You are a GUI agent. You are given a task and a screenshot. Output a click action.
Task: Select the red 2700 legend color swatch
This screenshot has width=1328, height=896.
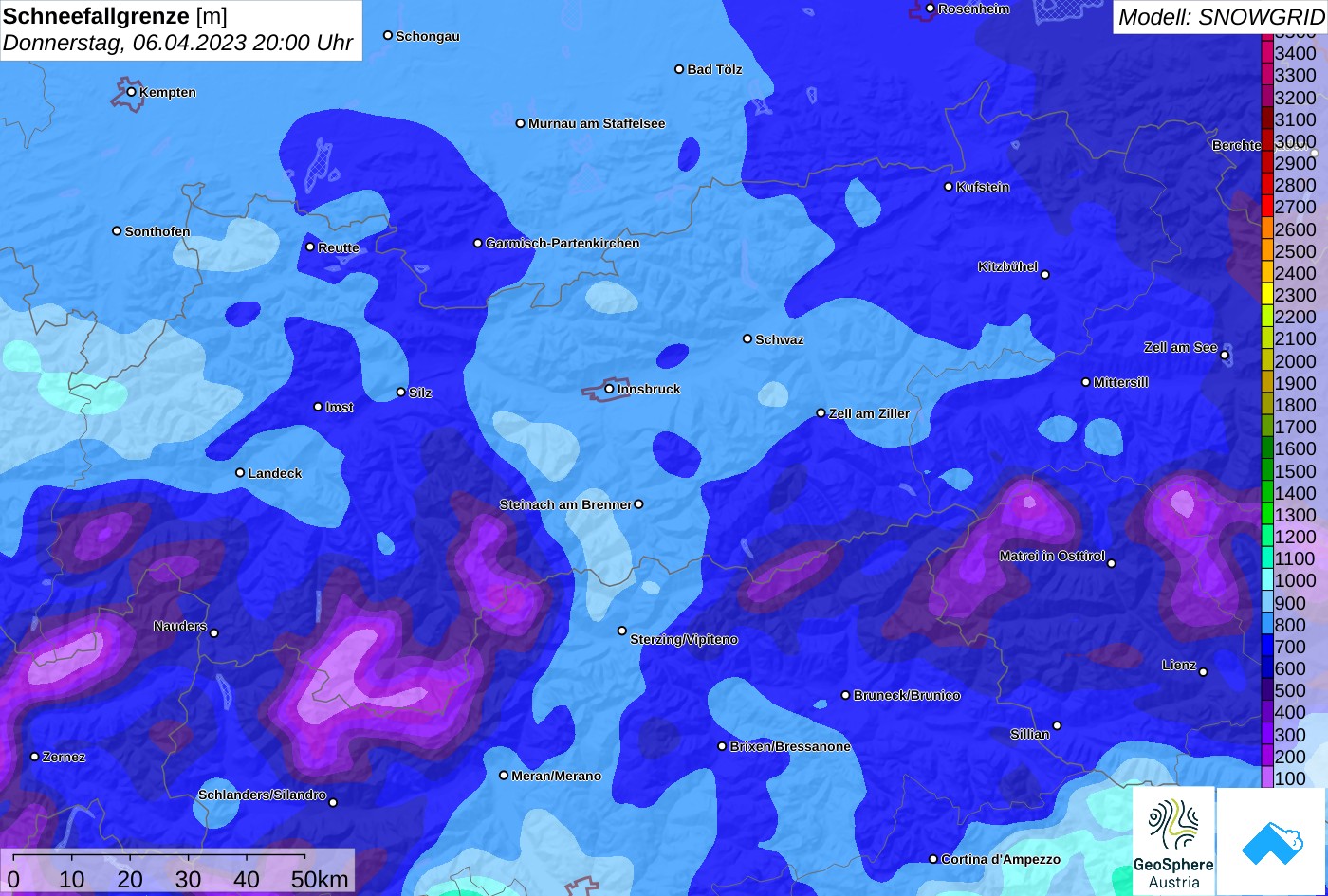(1267, 207)
